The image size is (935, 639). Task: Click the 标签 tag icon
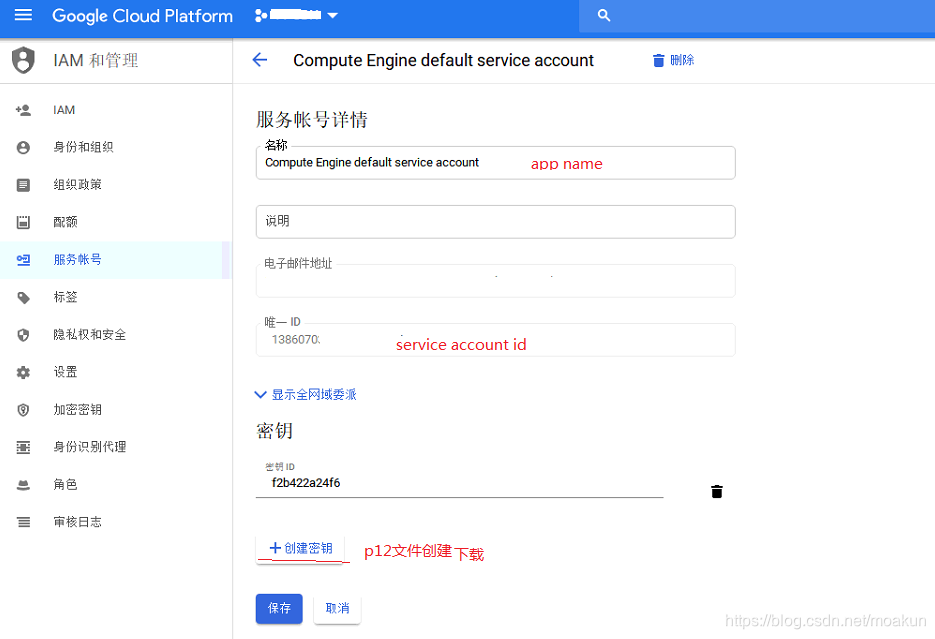click(23, 297)
